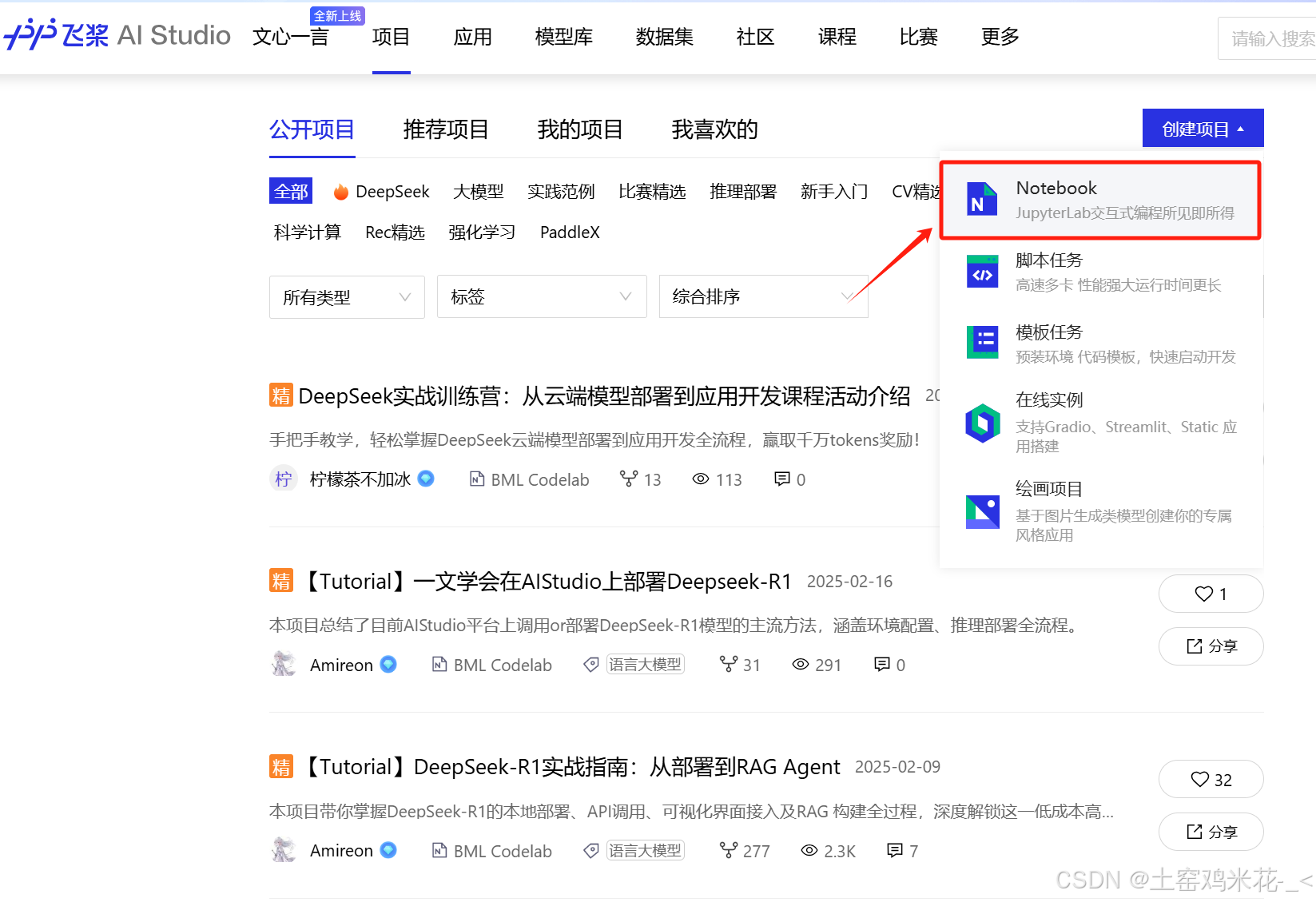The height and width of the screenshot is (902, 1316).
Task: Click Amireon avatar on Deepseek-R1 deployment tutorial
Action: tap(283, 664)
